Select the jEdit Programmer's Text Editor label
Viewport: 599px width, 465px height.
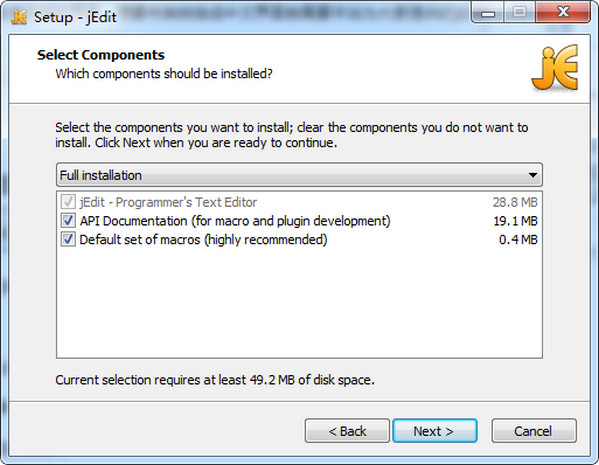point(168,202)
